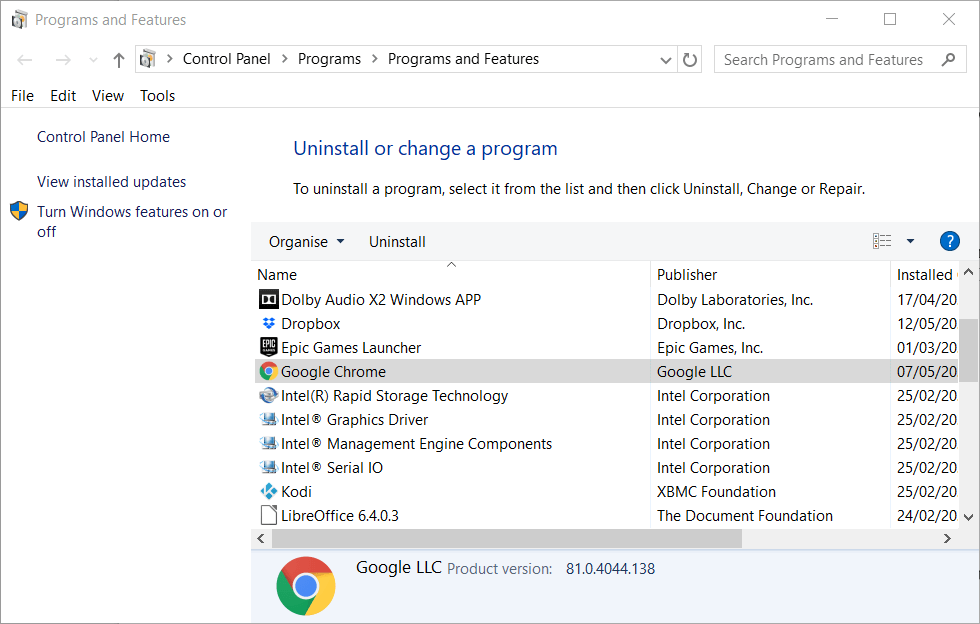The width and height of the screenshot is (980, 624).
Task: Click the change view icon
Action: (882, 241)
